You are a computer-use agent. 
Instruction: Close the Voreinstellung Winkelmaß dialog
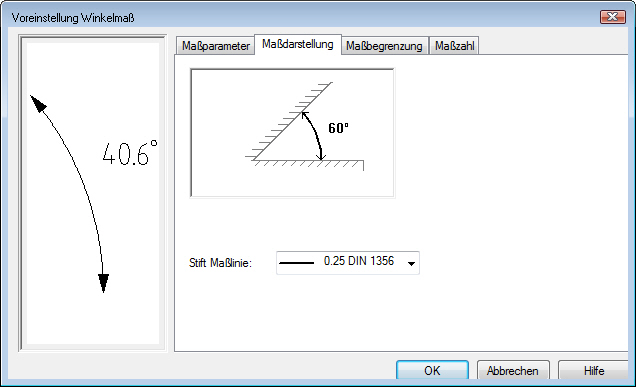tap(612, 17)
